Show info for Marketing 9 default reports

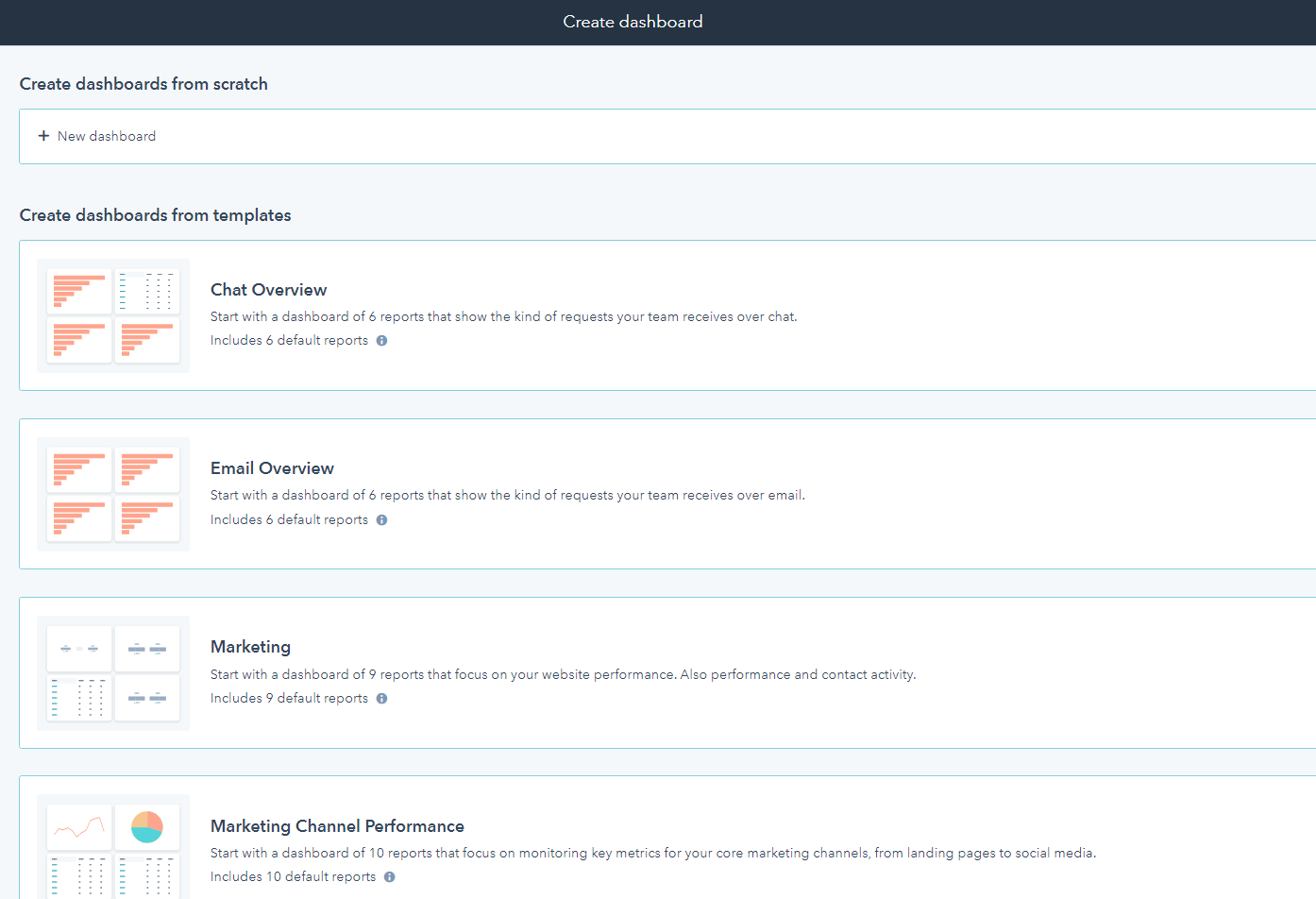(382, 699)
